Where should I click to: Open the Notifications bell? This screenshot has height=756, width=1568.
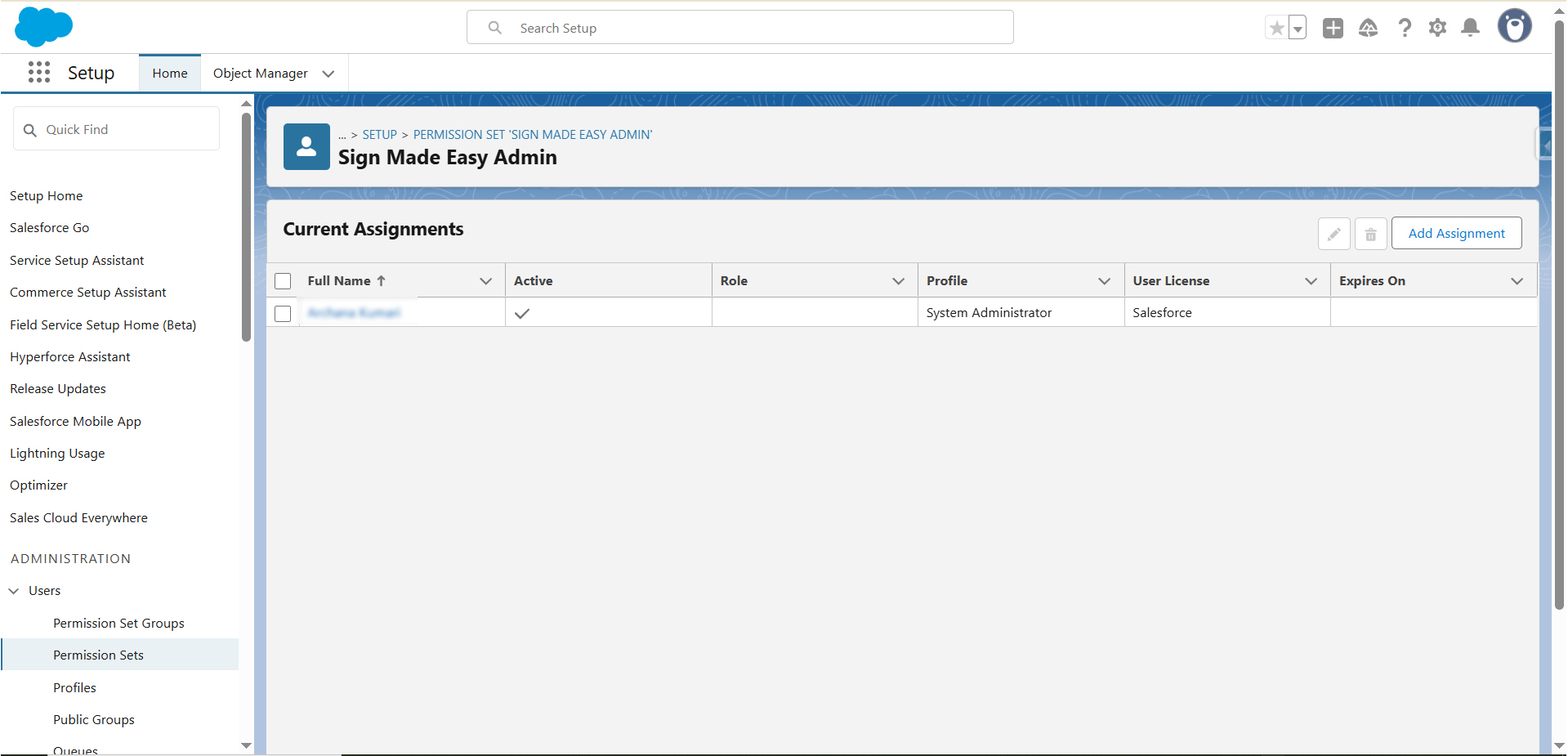pos(1471,28)
